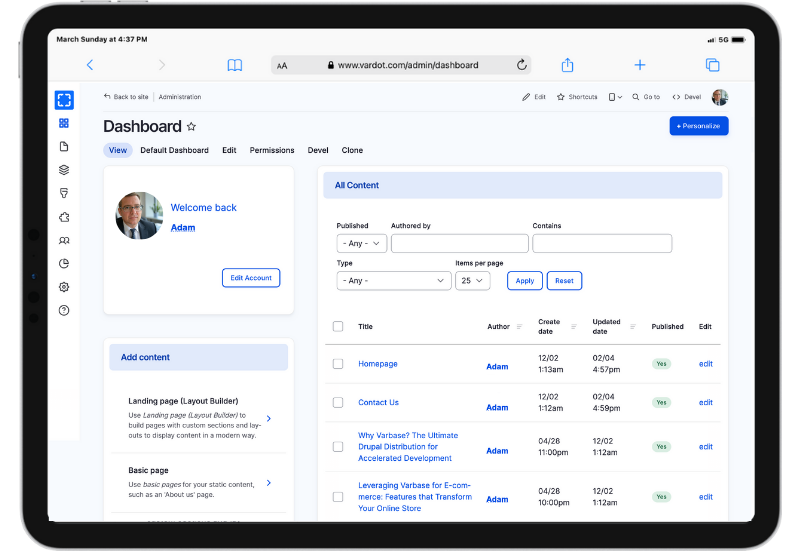Click edit link for Homepage row
The height and width of the screenshot is (551, 800).
coord(706,364)
